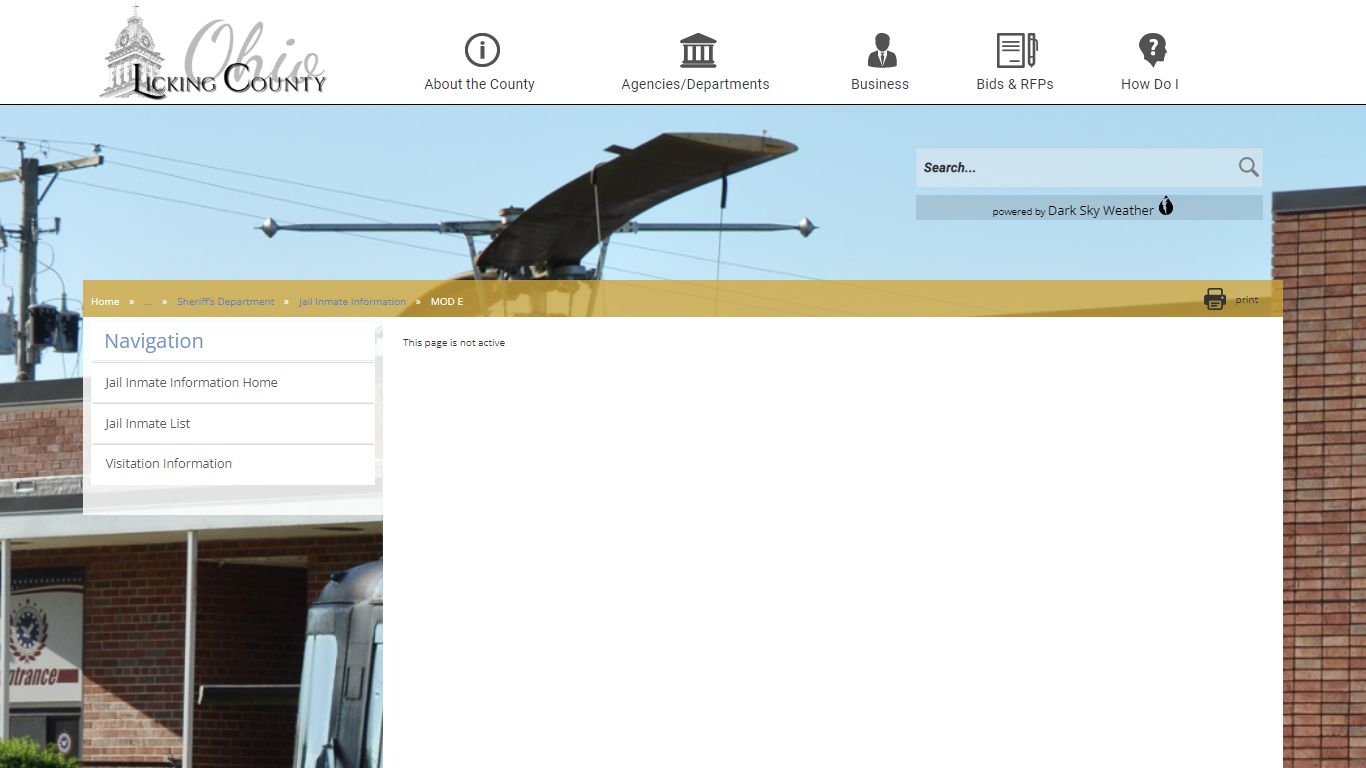
Task: Select Jail Inmate List in Navigation
Action: click(x=148, y=424)
